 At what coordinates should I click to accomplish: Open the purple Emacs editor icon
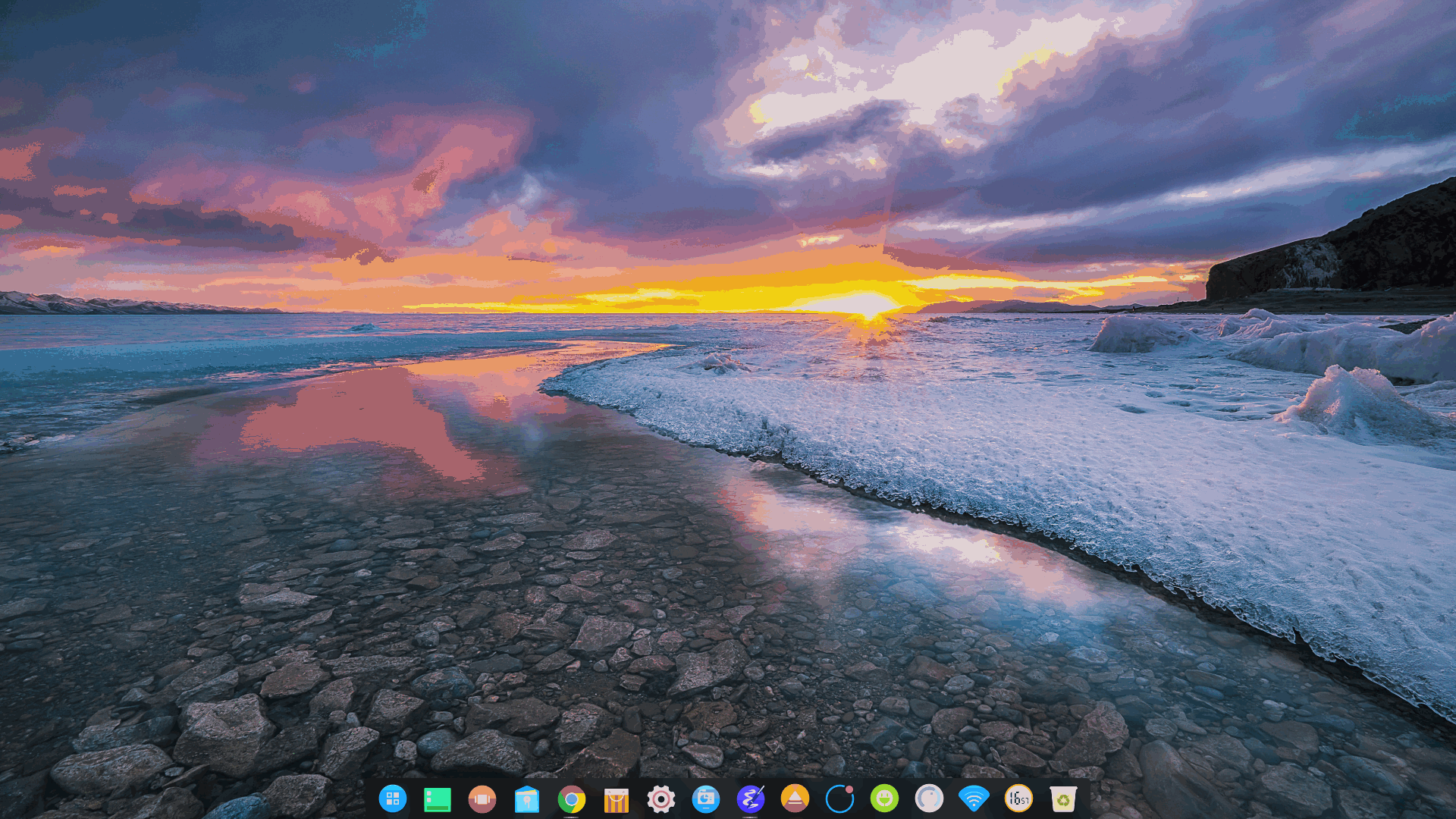750,799
